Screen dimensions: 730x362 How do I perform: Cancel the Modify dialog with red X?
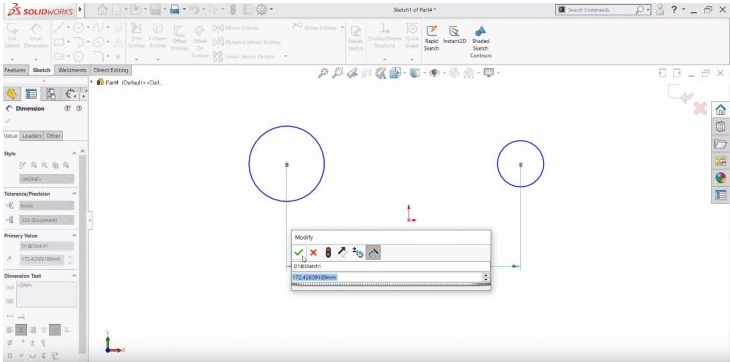tap(313, 253)
